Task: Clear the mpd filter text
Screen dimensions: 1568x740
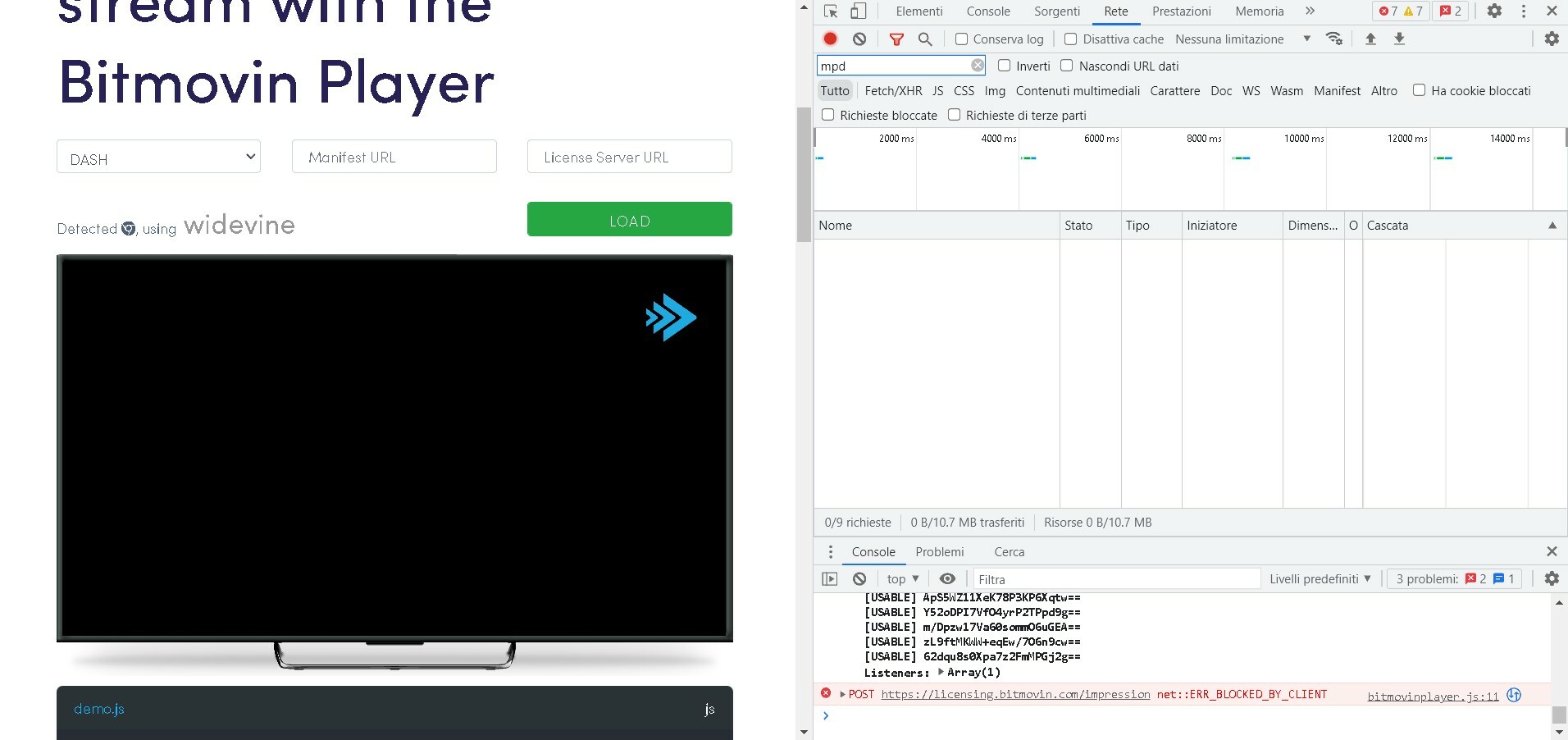Action: 978,66
